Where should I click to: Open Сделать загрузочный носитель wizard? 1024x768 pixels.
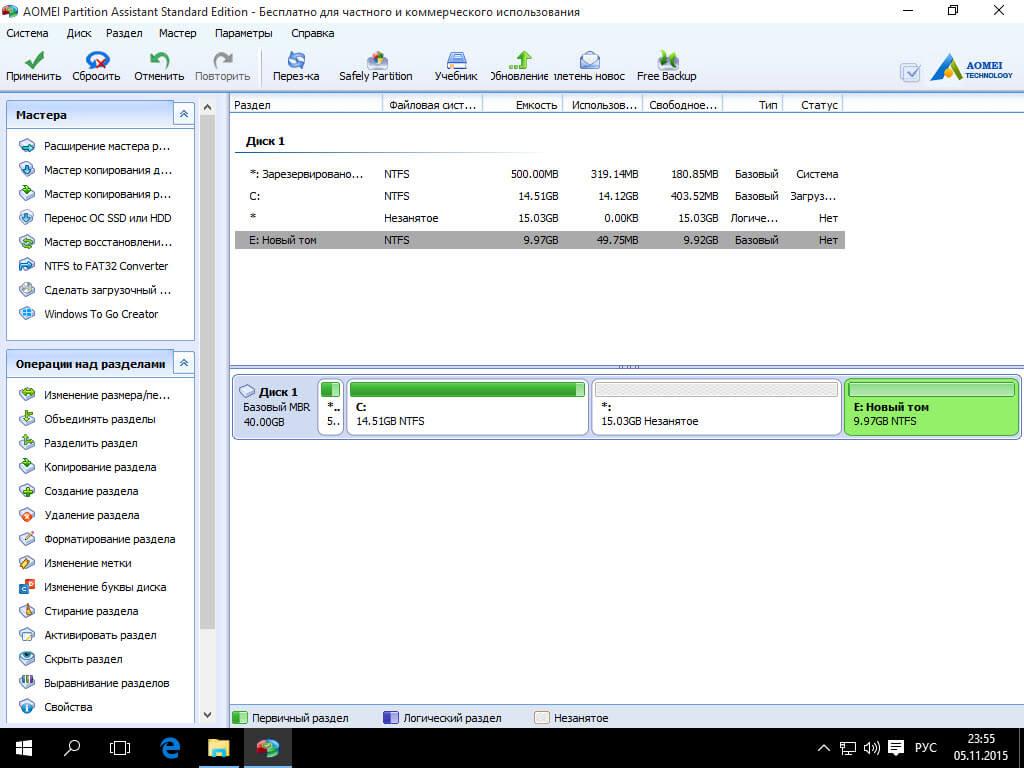coord(97,290)
